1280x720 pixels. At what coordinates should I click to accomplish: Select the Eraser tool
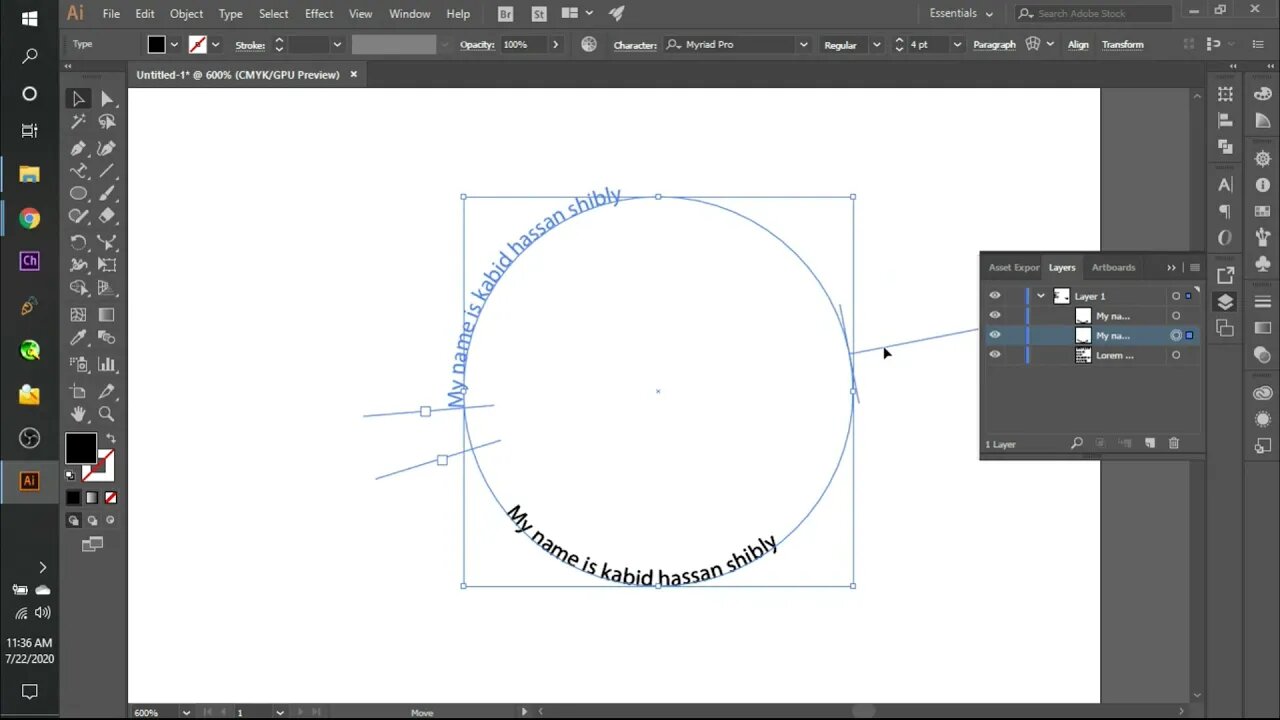coord(107,216)
